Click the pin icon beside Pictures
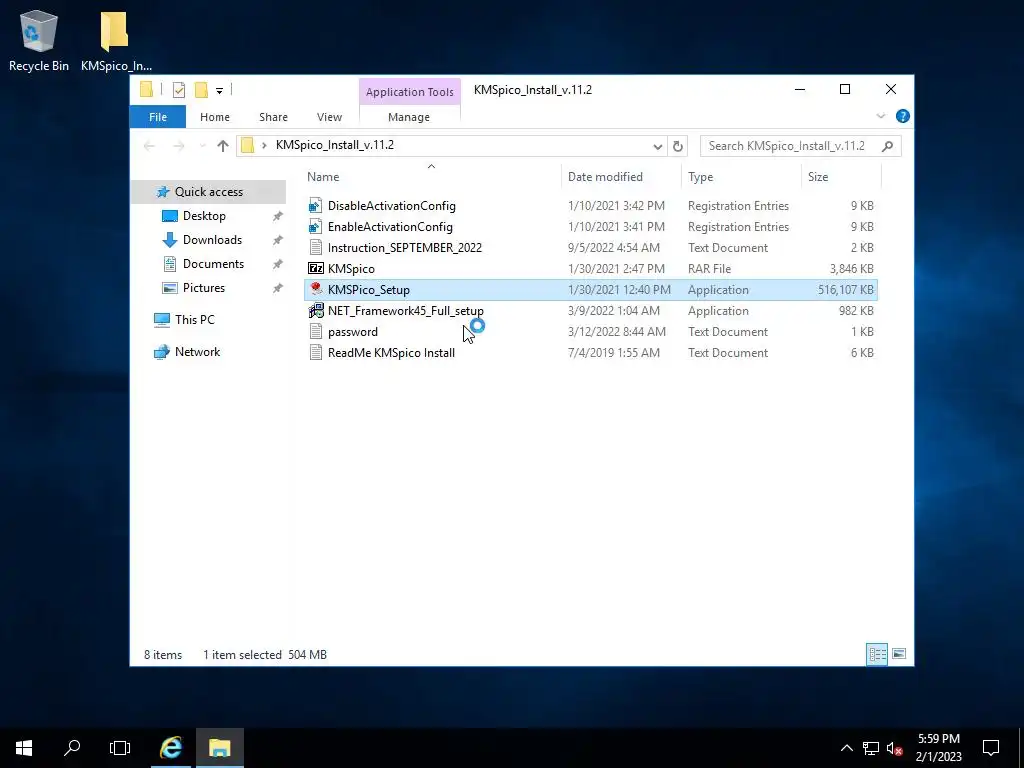Screen dimensions: 1024x768 tap(278, 288)
